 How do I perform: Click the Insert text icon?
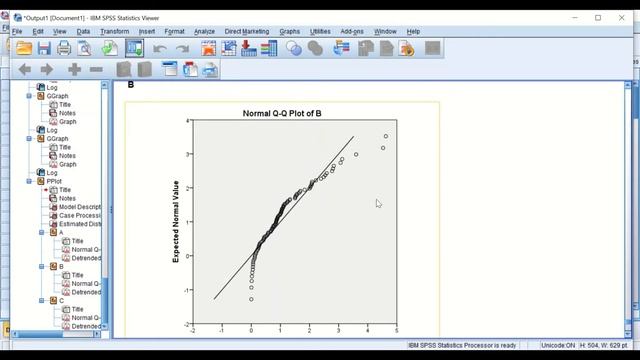(x=211, y=69)
